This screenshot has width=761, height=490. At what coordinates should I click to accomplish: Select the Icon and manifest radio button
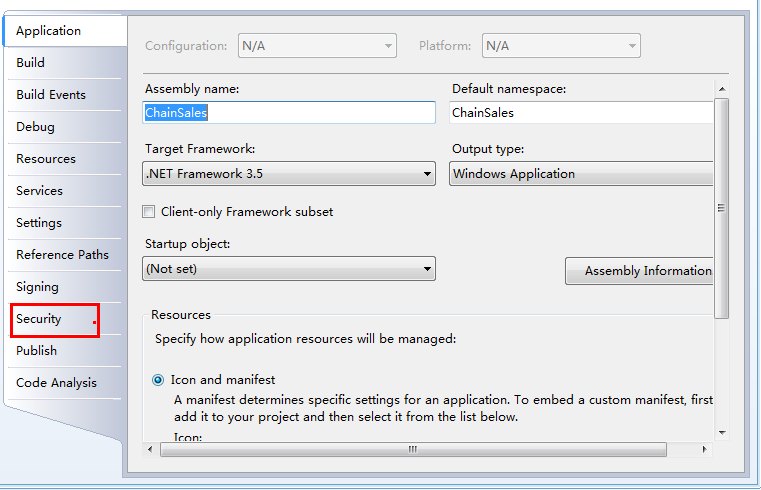(x=158, y=380)
